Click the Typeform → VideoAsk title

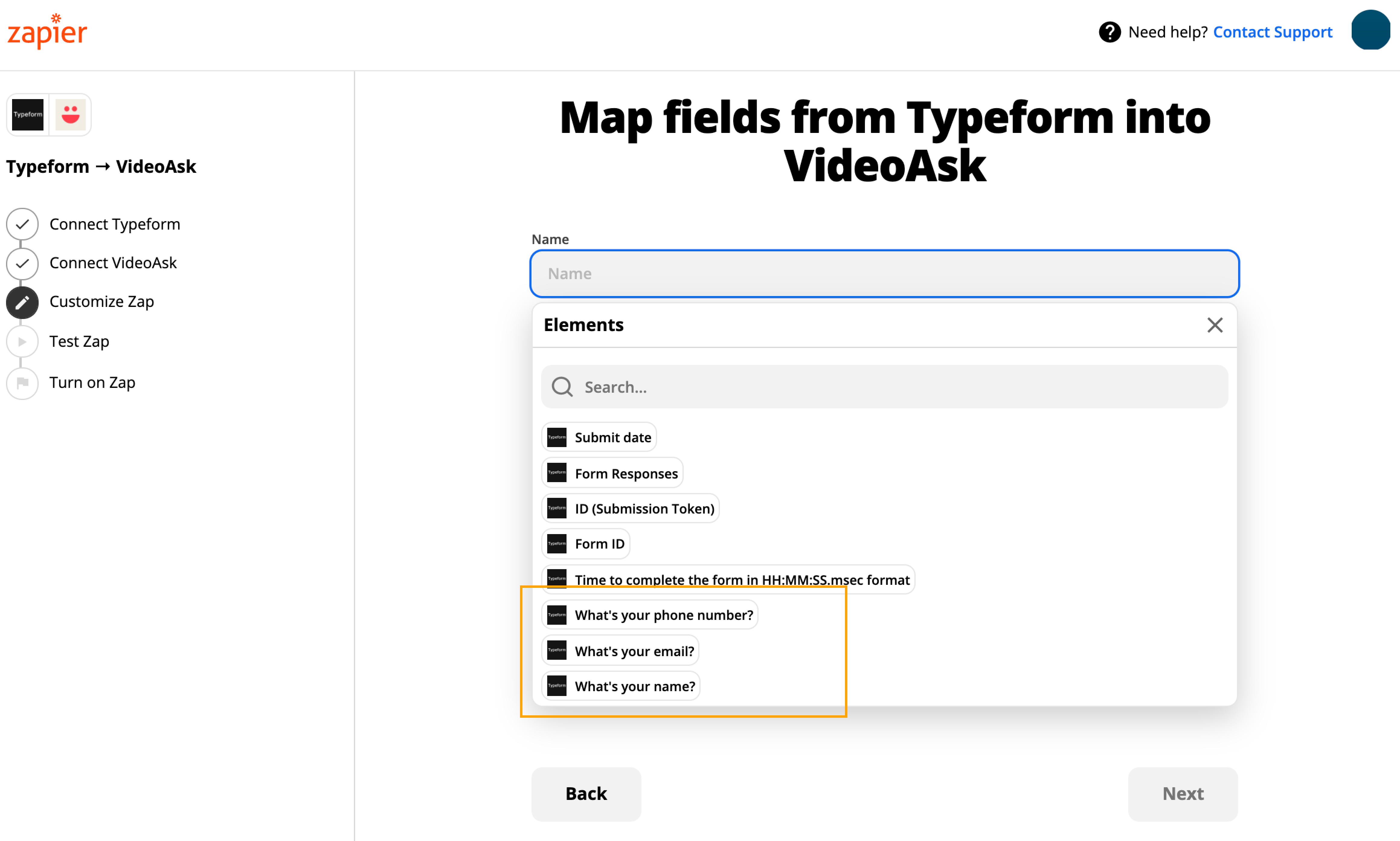pos(101,167)
